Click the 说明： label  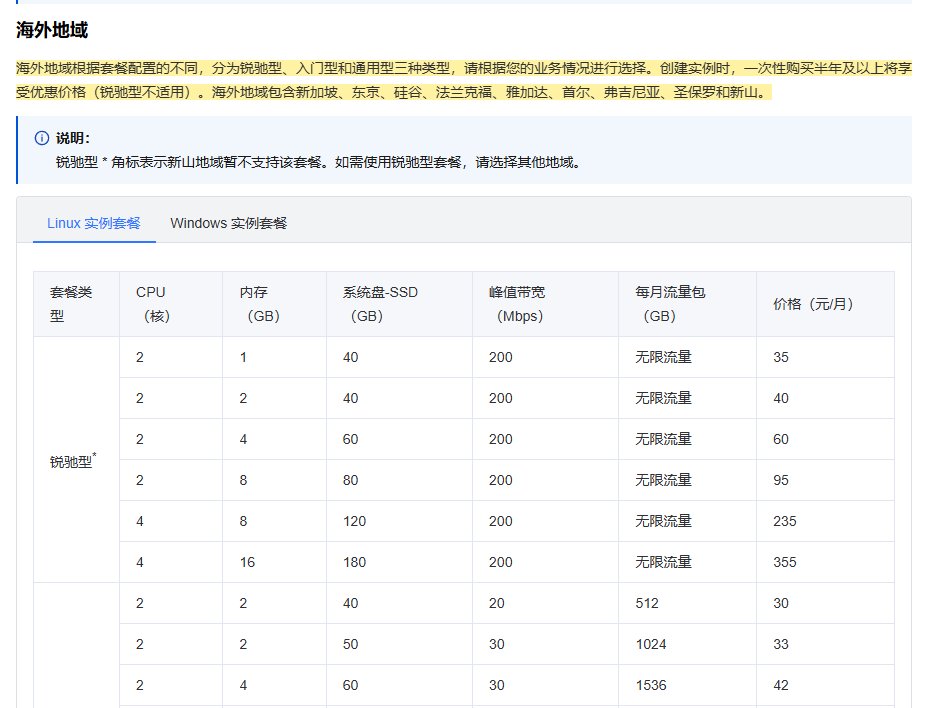pos(73,139)
